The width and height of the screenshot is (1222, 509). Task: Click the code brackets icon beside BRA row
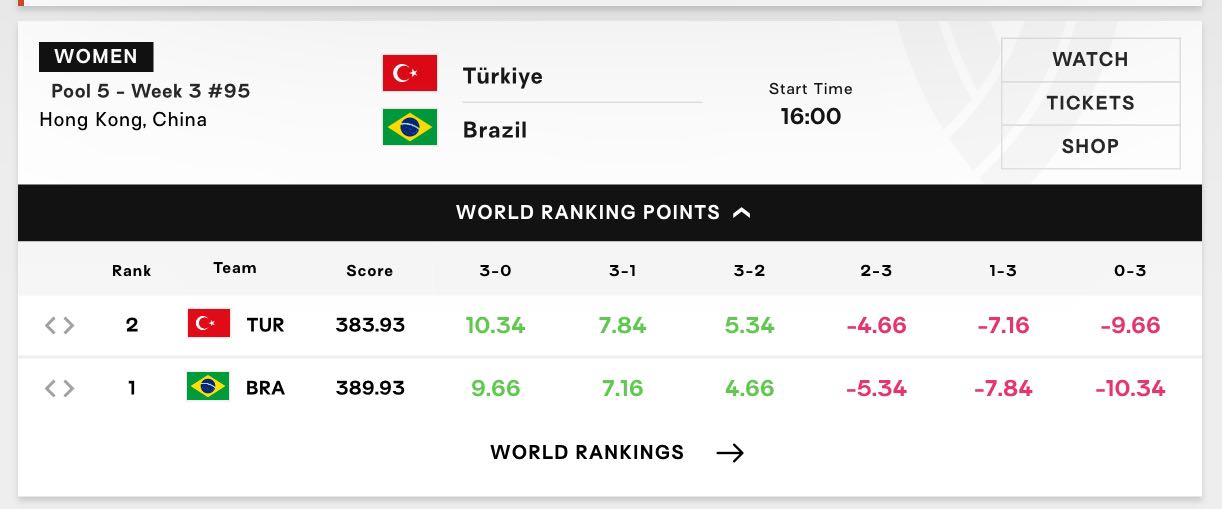(60, 388)
